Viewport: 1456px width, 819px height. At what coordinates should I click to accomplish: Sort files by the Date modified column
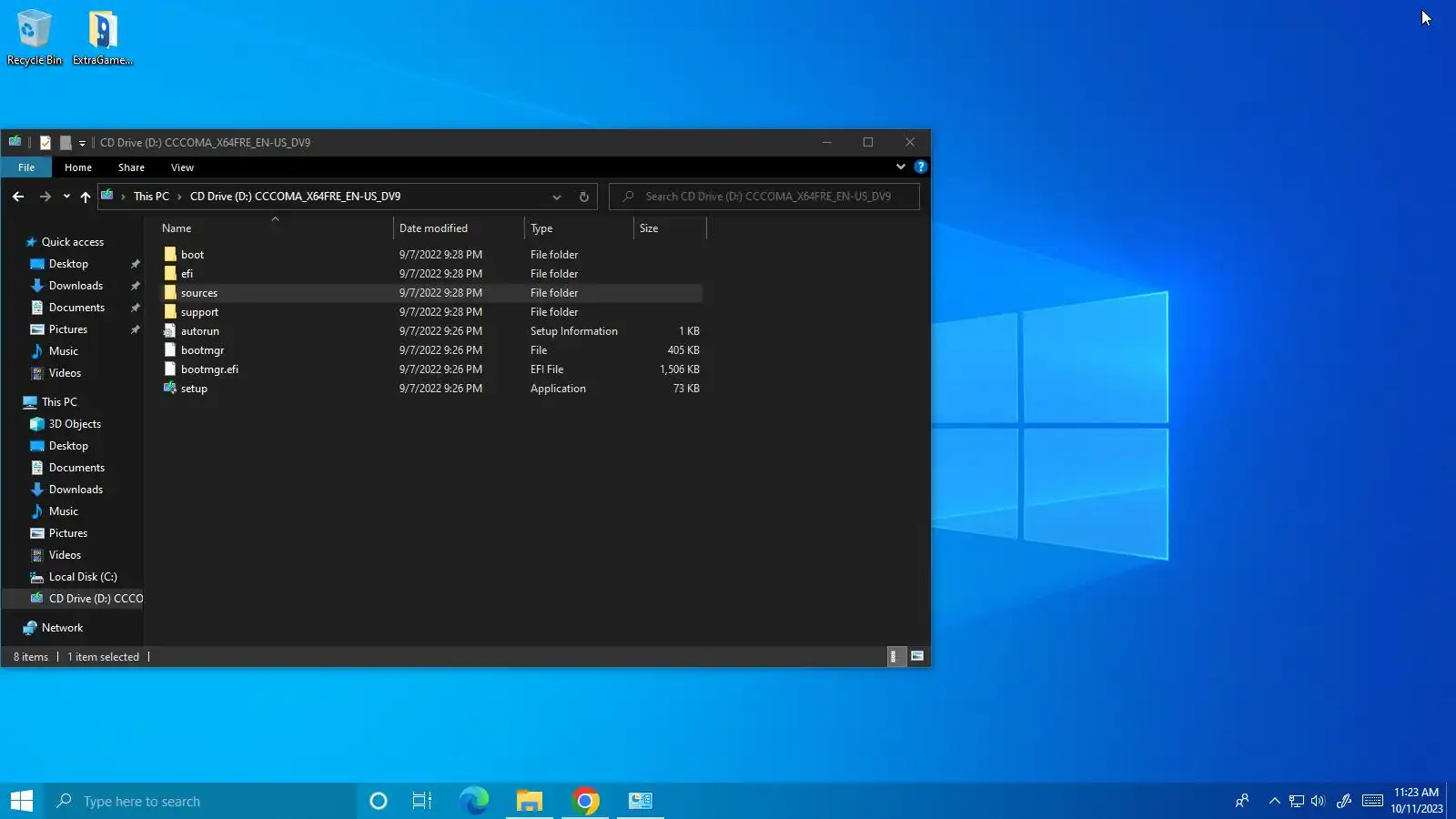tap(460, 228)
